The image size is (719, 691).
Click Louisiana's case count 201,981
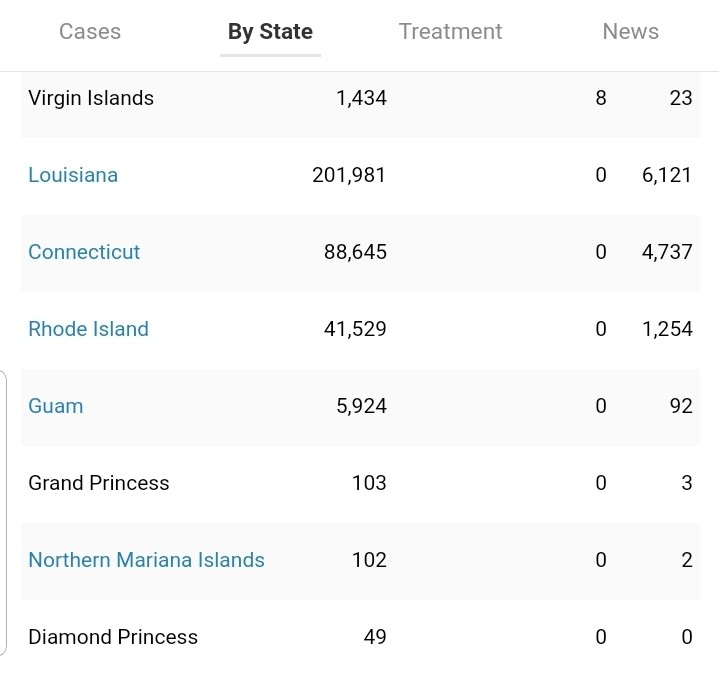[x=349, y=175]
